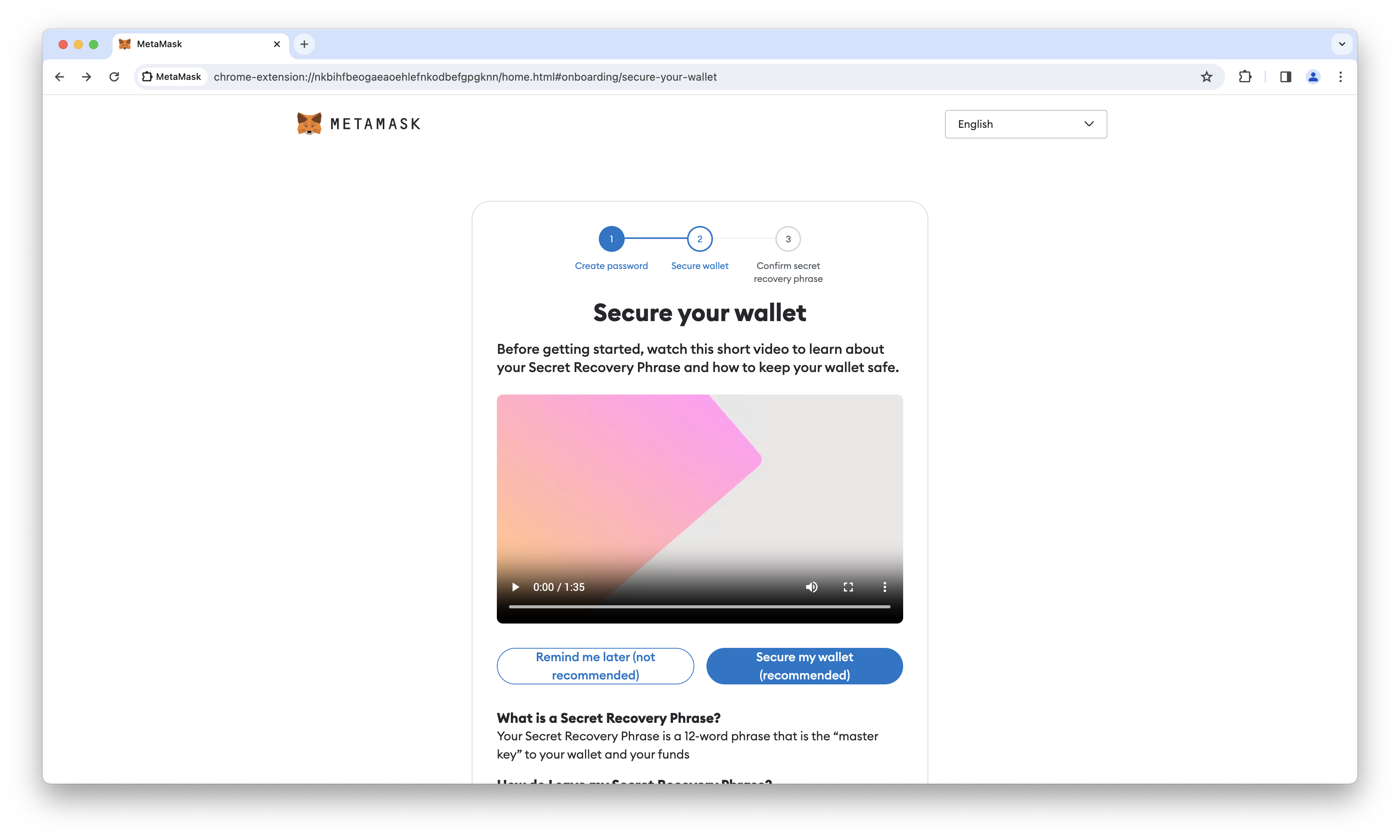
Task: Click the step 3 Confirm secret recovery phrase icon
Action: click(x=788, y=239)
